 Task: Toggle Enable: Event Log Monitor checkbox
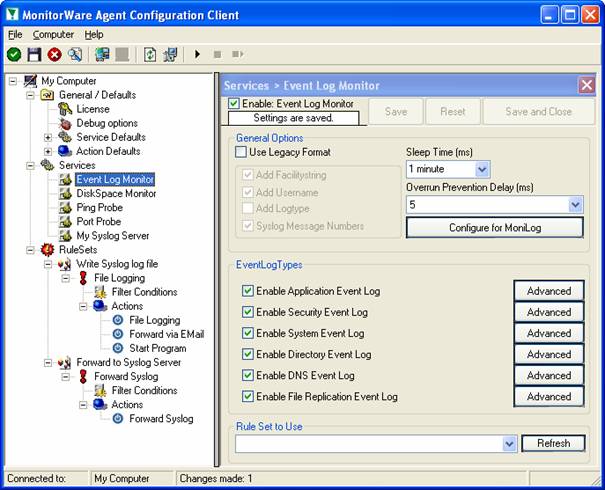[233, 103]
